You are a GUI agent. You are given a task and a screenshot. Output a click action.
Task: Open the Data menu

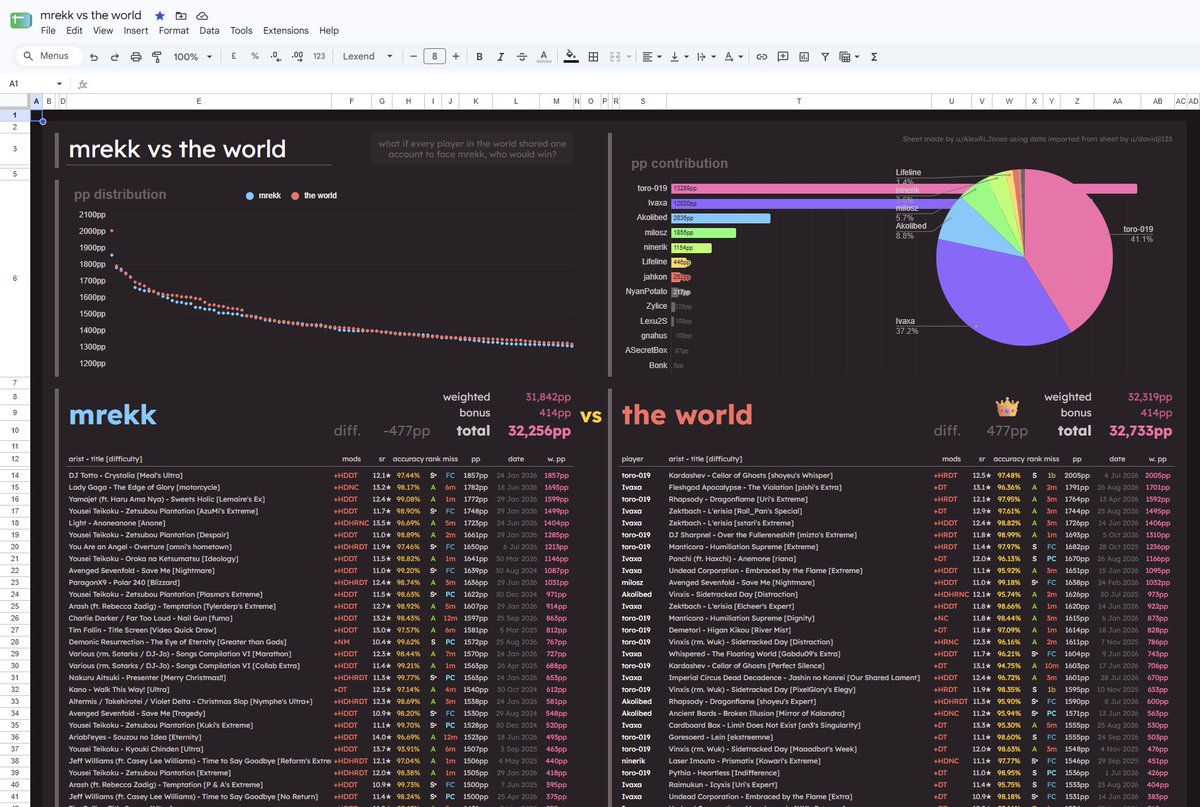209,31
